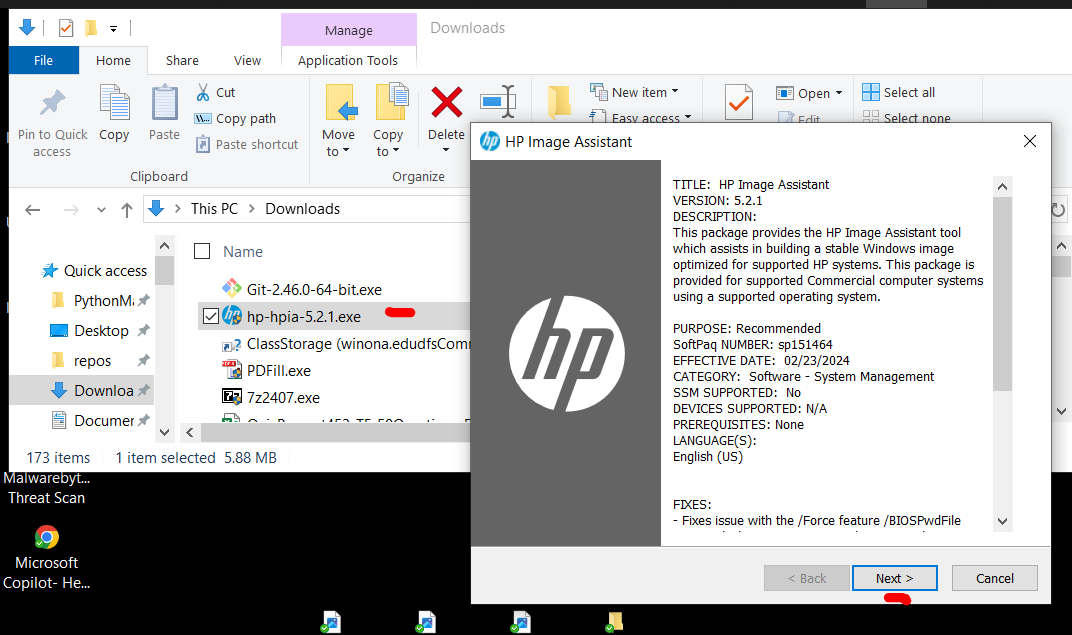Select Documents in the navigation pane
The height and width of the screenshot is (635, 1072).
tap(104, 420)
